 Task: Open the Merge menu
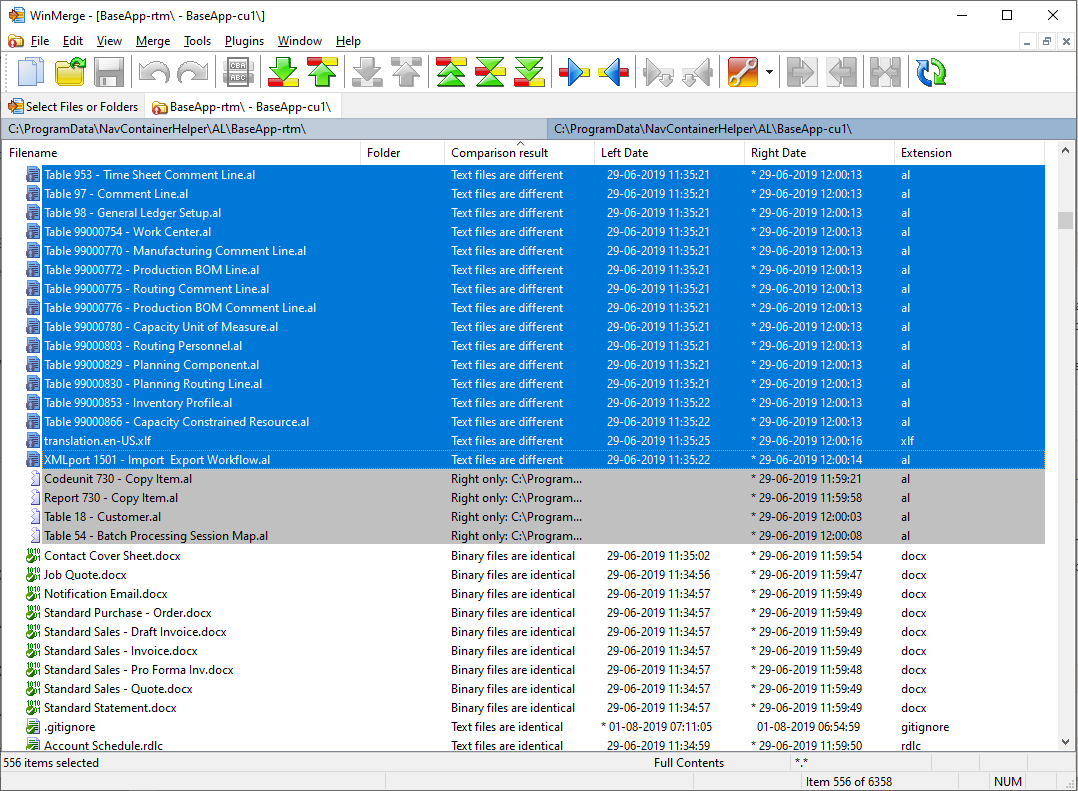[x=152, y=41]
